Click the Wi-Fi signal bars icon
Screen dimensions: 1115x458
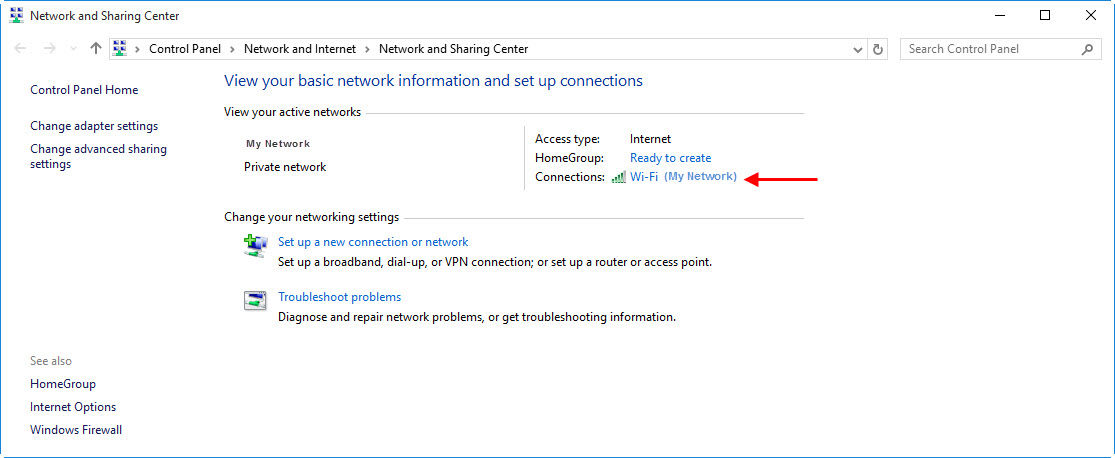pyautogui.click(x=619, y=177)
